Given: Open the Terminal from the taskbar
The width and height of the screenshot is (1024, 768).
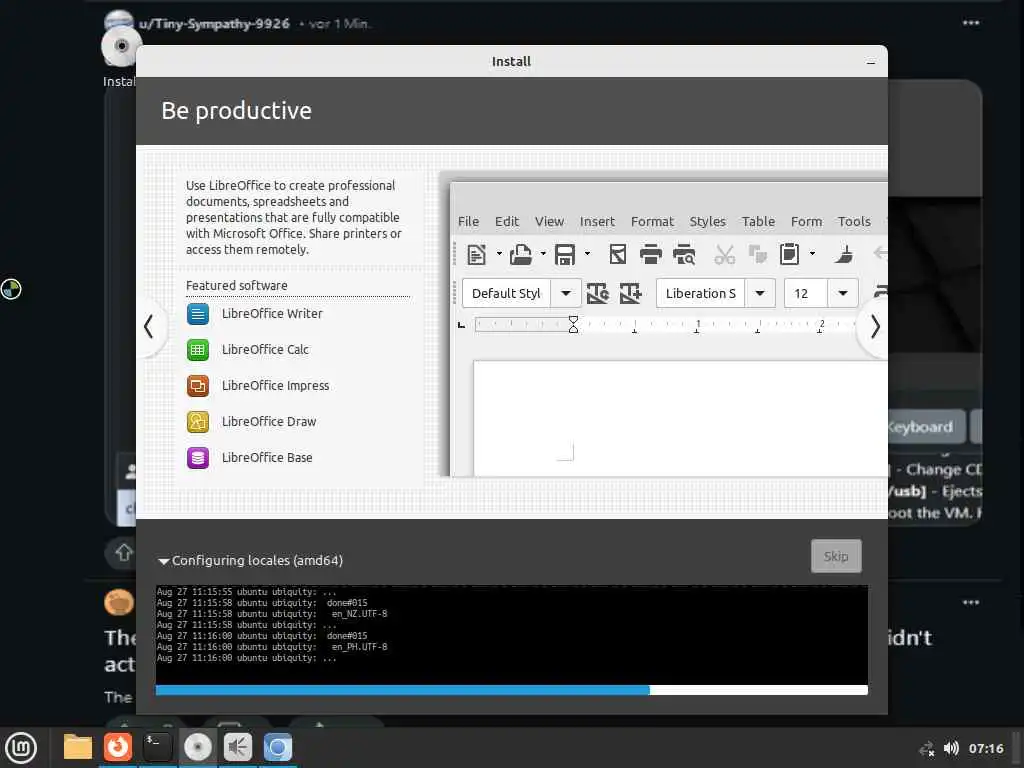Looking at the screenshot, I should 157,747.
